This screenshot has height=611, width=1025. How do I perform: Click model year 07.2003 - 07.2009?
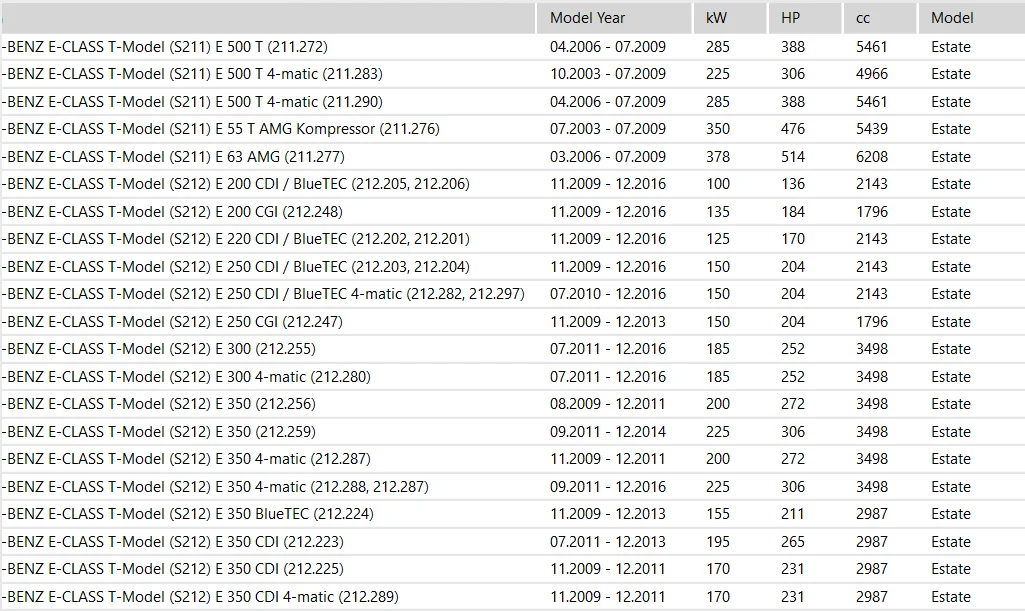pyautogui.click(x=608, y=129)
